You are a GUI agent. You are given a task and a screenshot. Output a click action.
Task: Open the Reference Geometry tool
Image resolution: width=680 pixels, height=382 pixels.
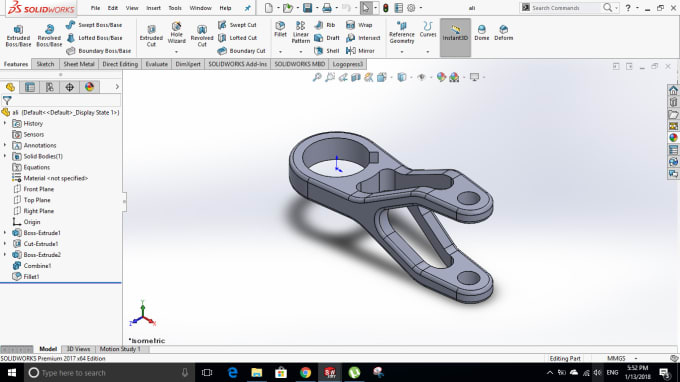pyautogui.click(x=402, y=33)
